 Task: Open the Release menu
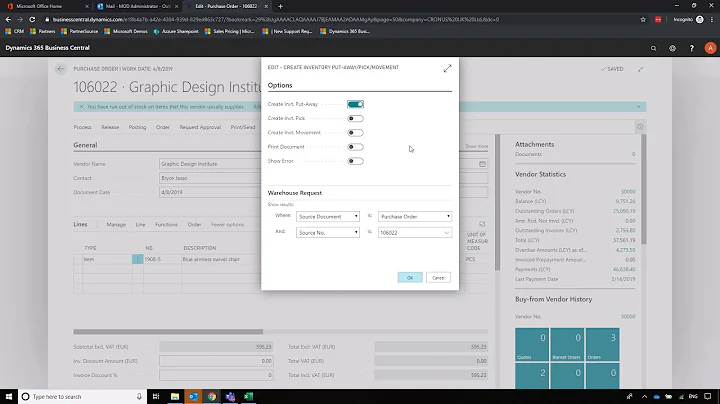point(110,127)
